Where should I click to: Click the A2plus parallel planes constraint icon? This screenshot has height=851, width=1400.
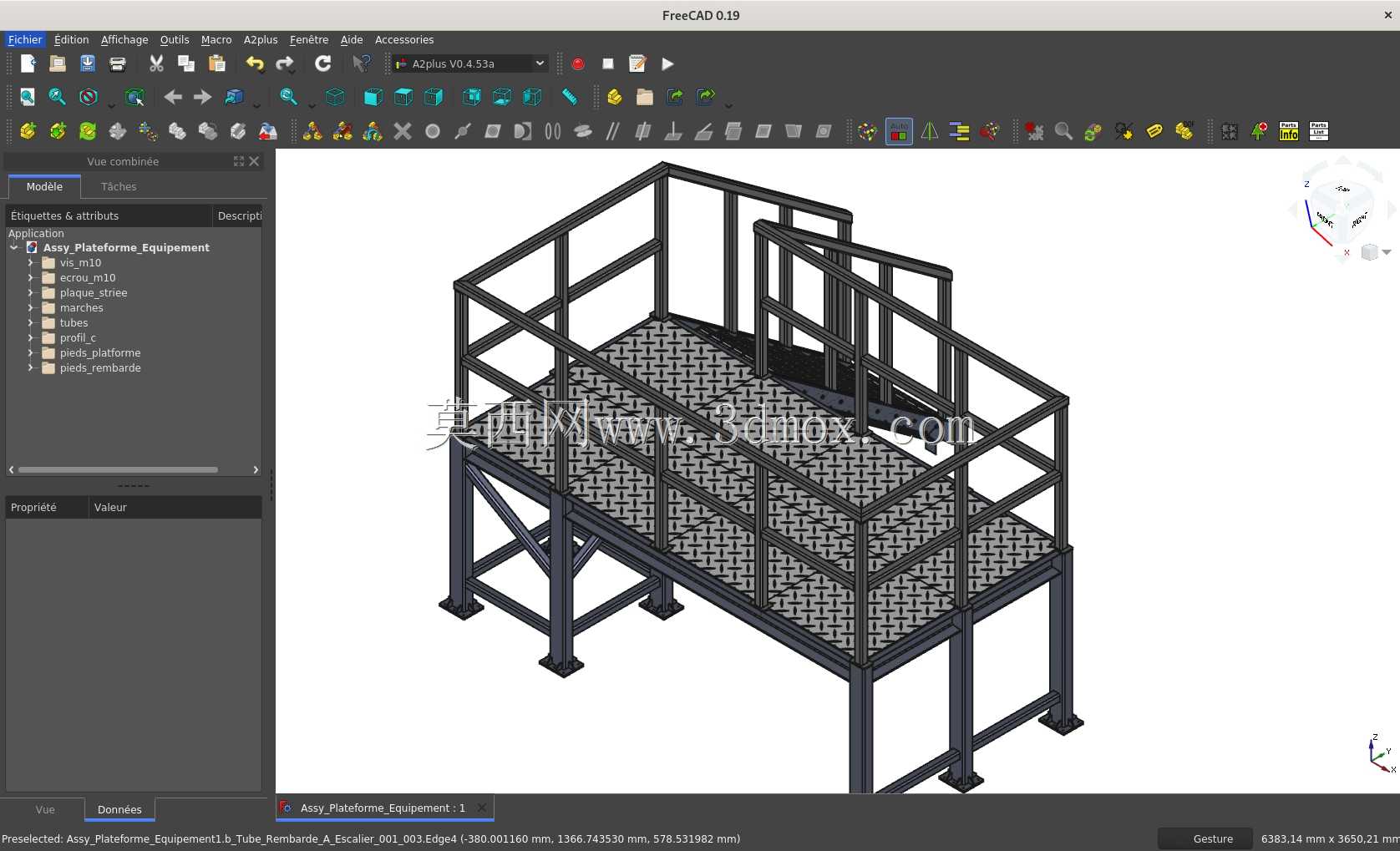point(613,131)
